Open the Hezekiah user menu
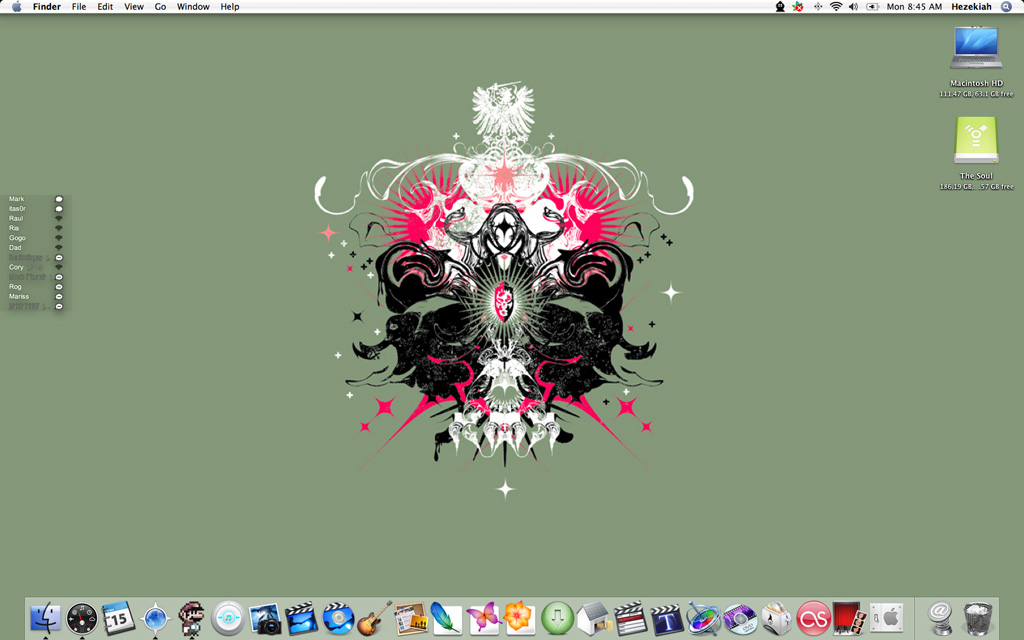The image size is (1024, 640). 971,7
